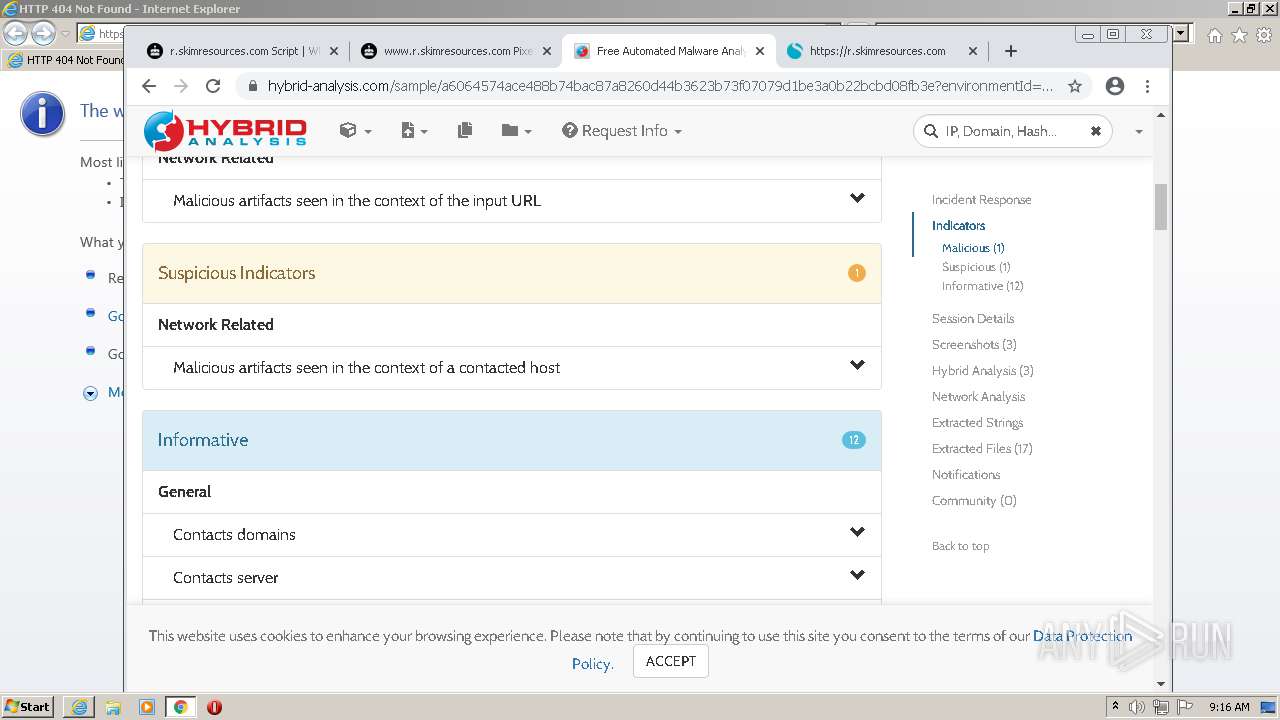The image size is (1280, 720).
Task: Click the Hybrid Analysis logo
Action: coord(225,131)
